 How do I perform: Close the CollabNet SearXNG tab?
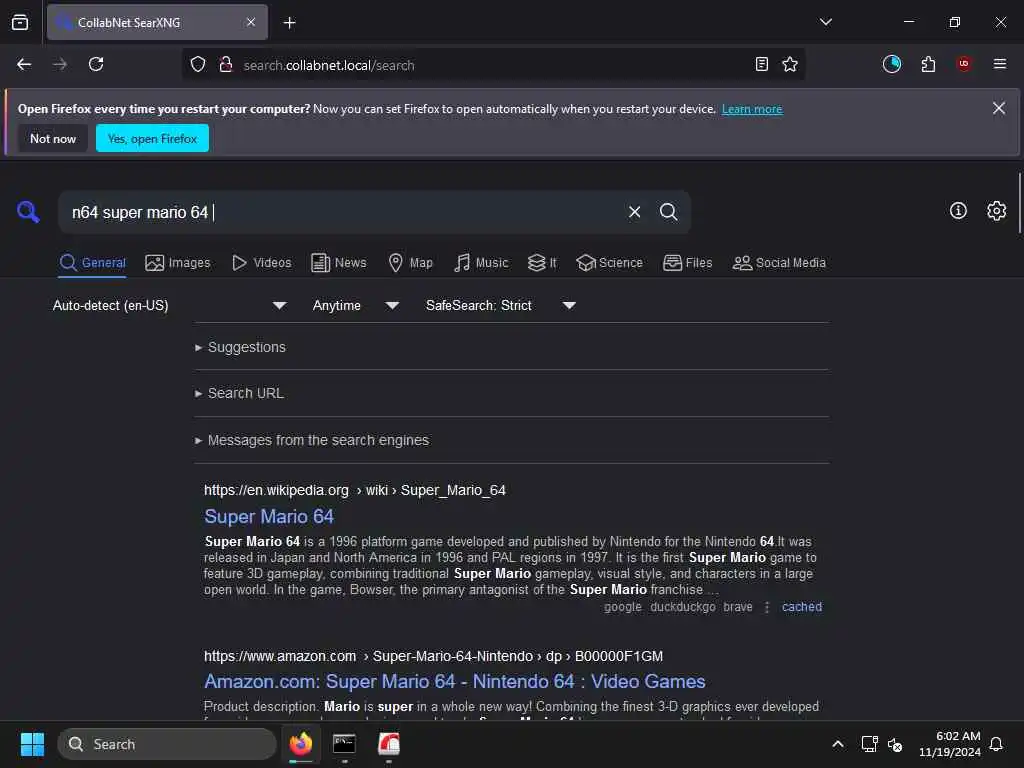click(x=251, y=22)
